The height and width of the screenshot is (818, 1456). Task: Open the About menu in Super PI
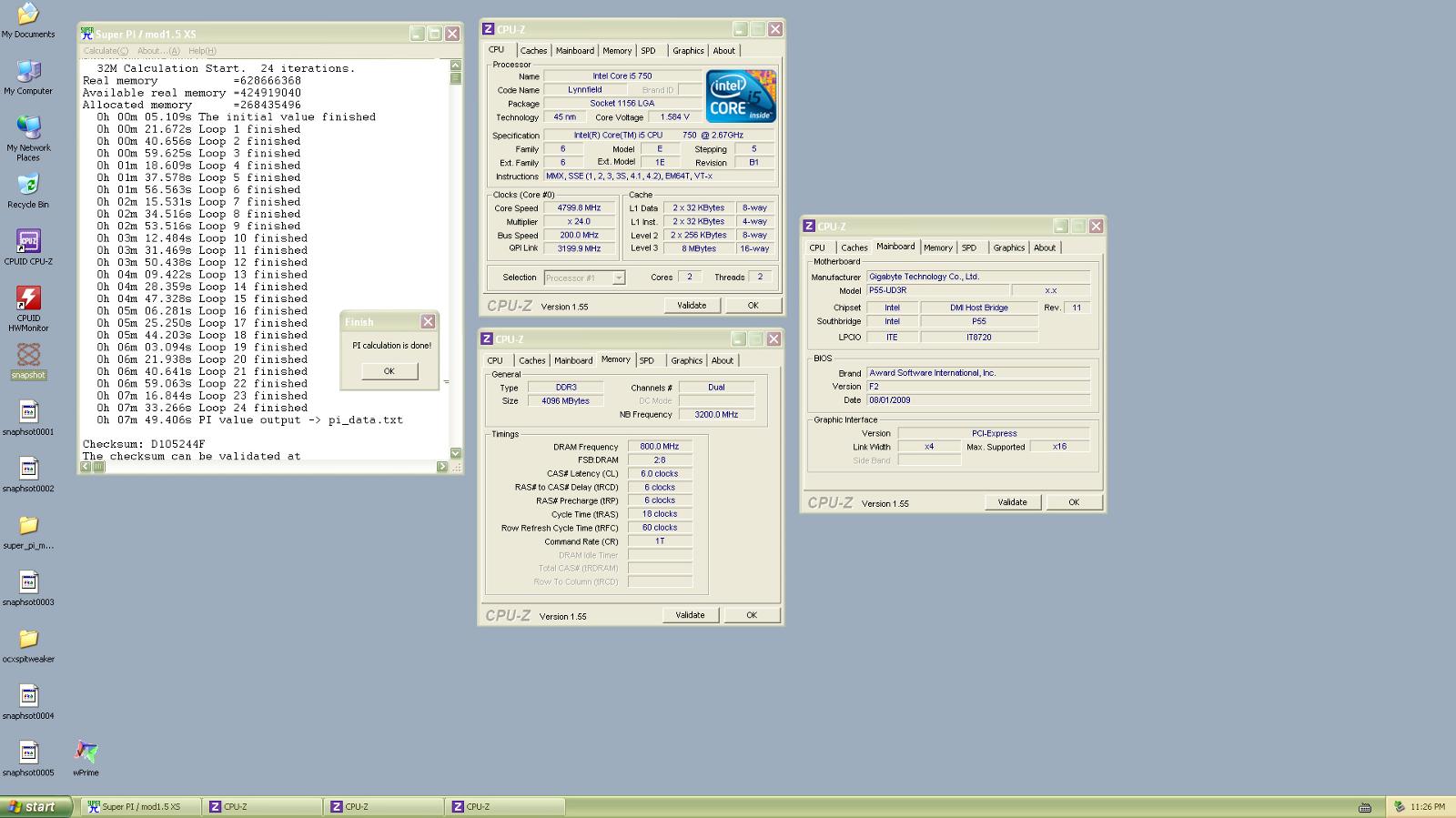pyautogui.click(x=157, y=51)
